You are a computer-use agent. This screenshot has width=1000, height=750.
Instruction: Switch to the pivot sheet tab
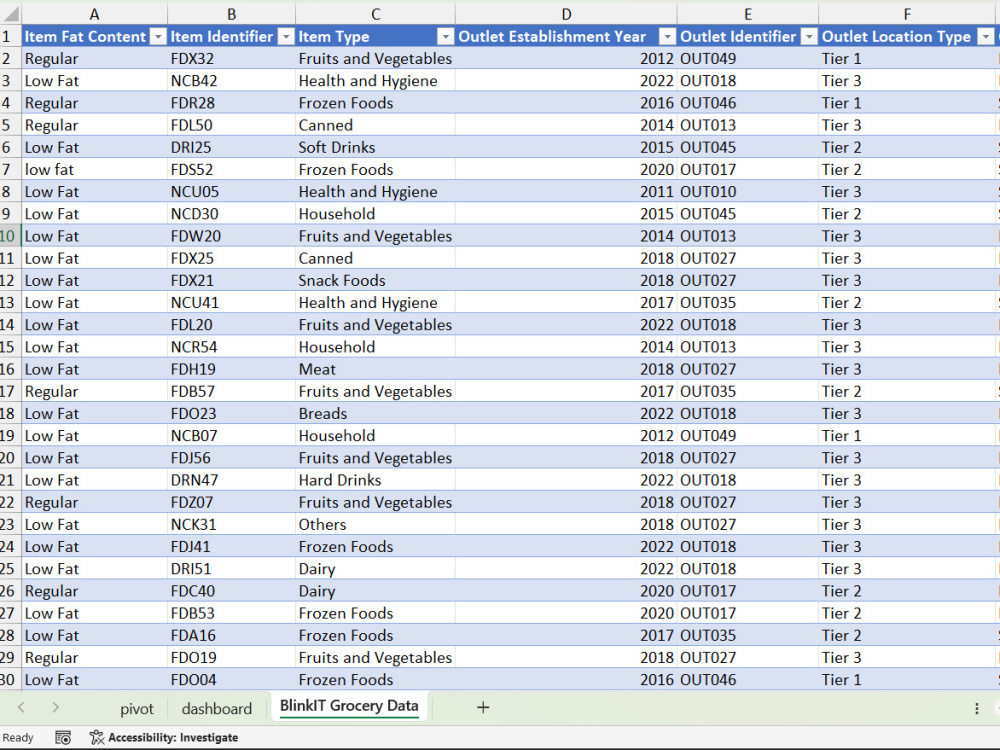pyautogui.click(x=136, y=709)
